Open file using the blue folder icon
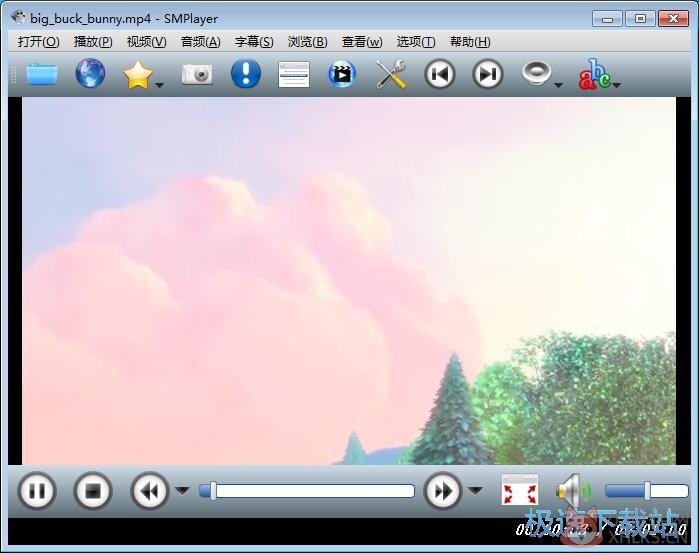This screenshot has width=699, height=553. [42, 74]
